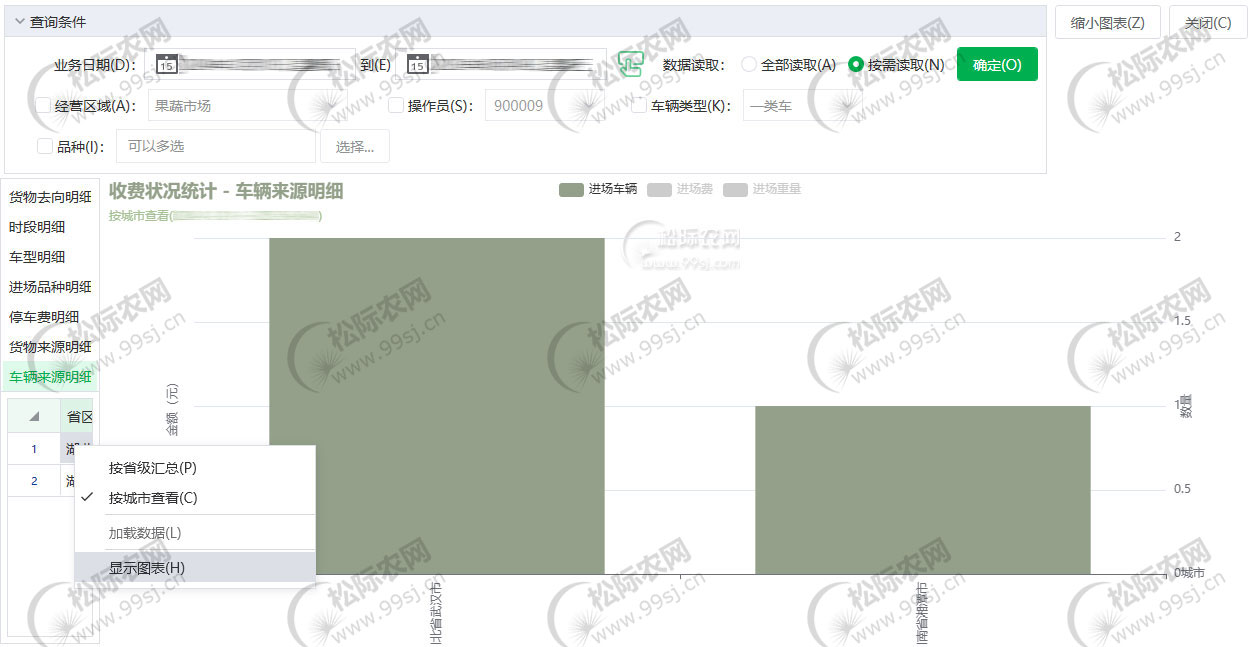Image resolution: width=1256 pixels, height=647 pixels.
Task: Choose 按城市查看(C) in context menu
Action: click(195, 497)
